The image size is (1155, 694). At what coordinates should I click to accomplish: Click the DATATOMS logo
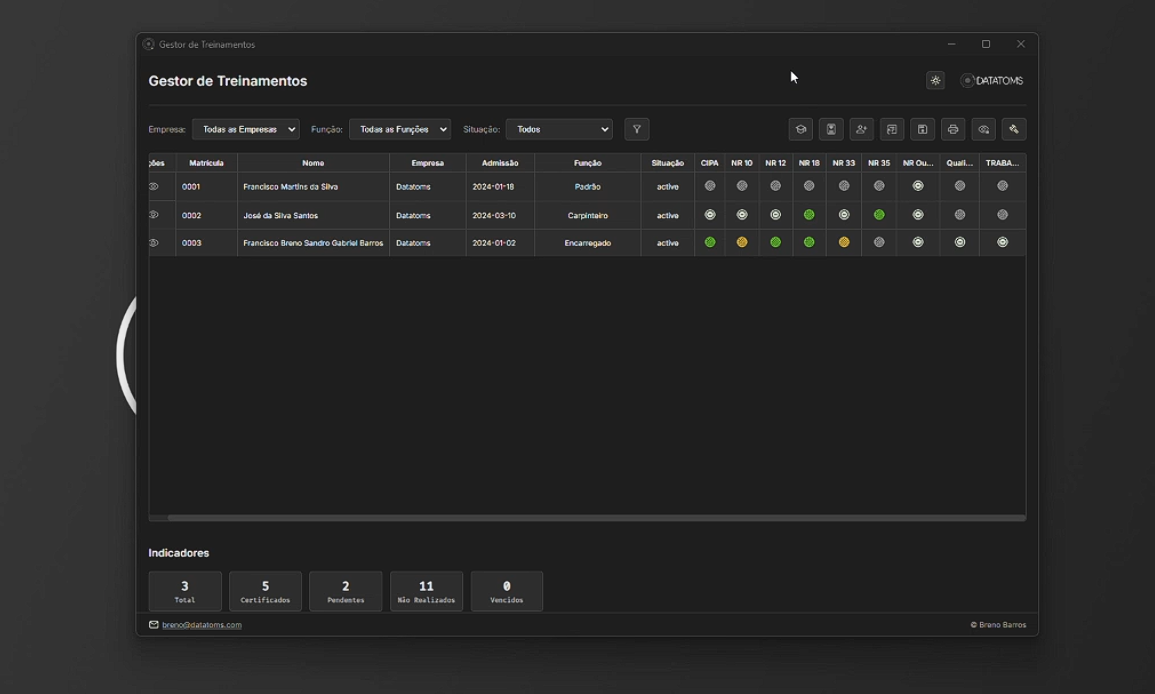tap(992, 81)
